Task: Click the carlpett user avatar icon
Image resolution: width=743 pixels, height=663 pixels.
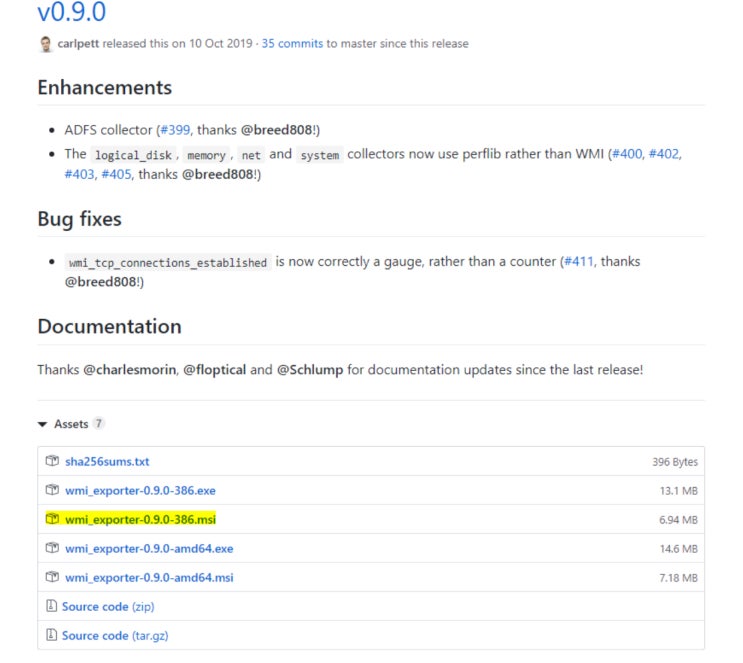Action: pos(46,44)
